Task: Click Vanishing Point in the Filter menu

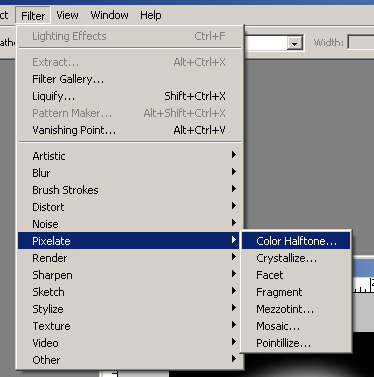Action: point(130,130)
